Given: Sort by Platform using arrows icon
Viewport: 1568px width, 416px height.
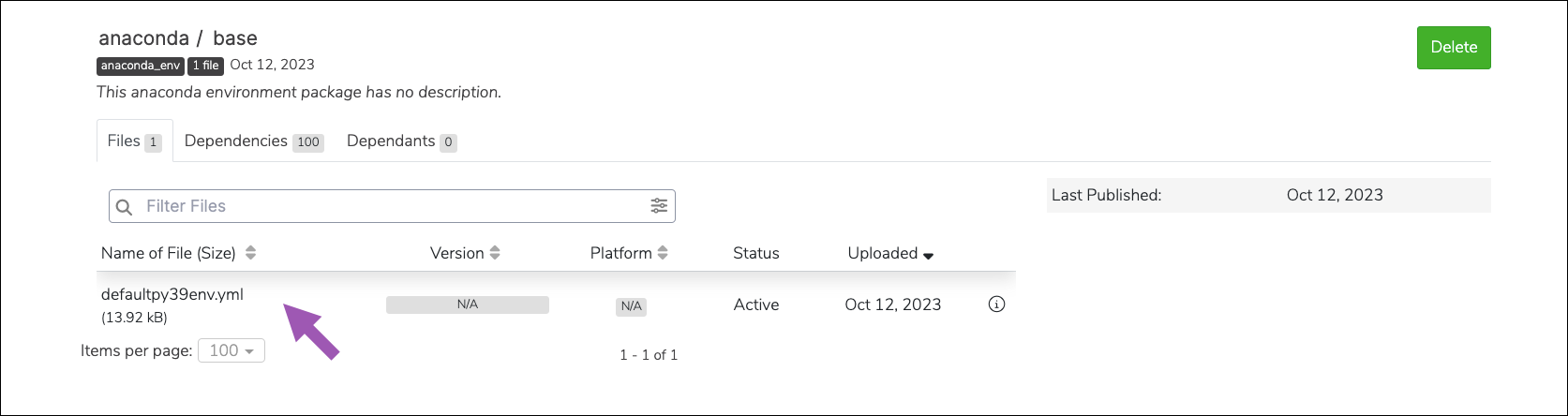Looking at the screenshot, I should 663,253.
